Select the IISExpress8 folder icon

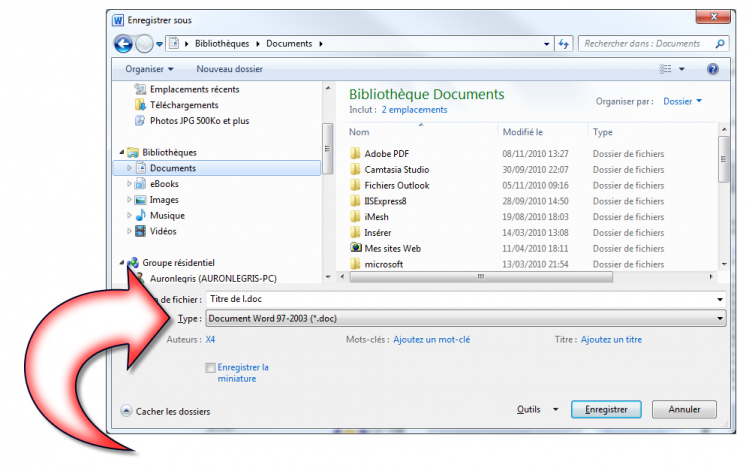point(355,201)
